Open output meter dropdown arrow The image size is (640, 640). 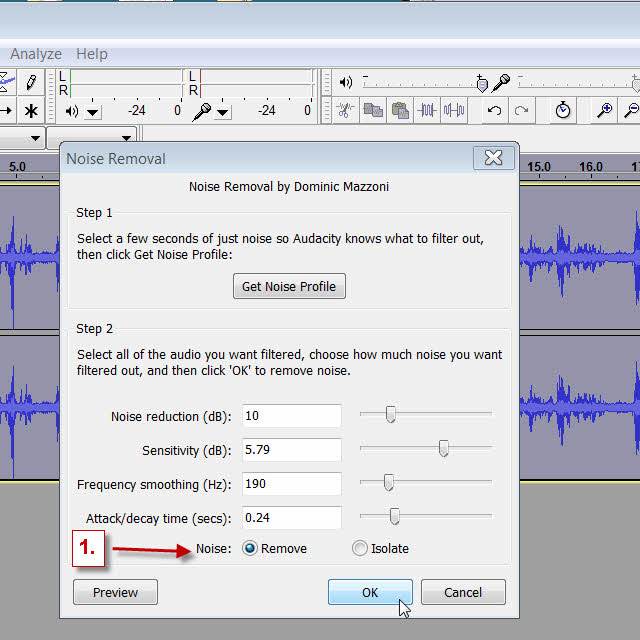click(x=93, y=112)
